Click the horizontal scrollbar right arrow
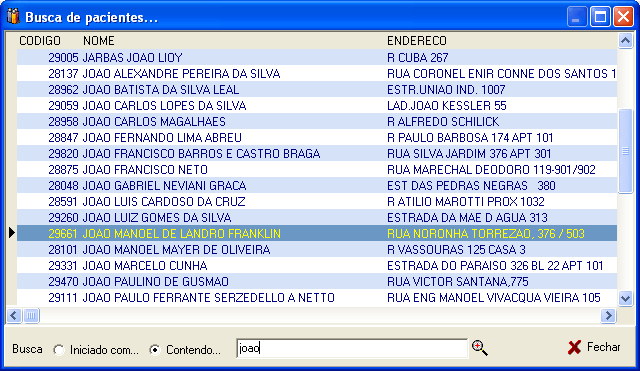The width and height of the screenshot is (640, 371). pyautogui.click(x=608, y=315)
